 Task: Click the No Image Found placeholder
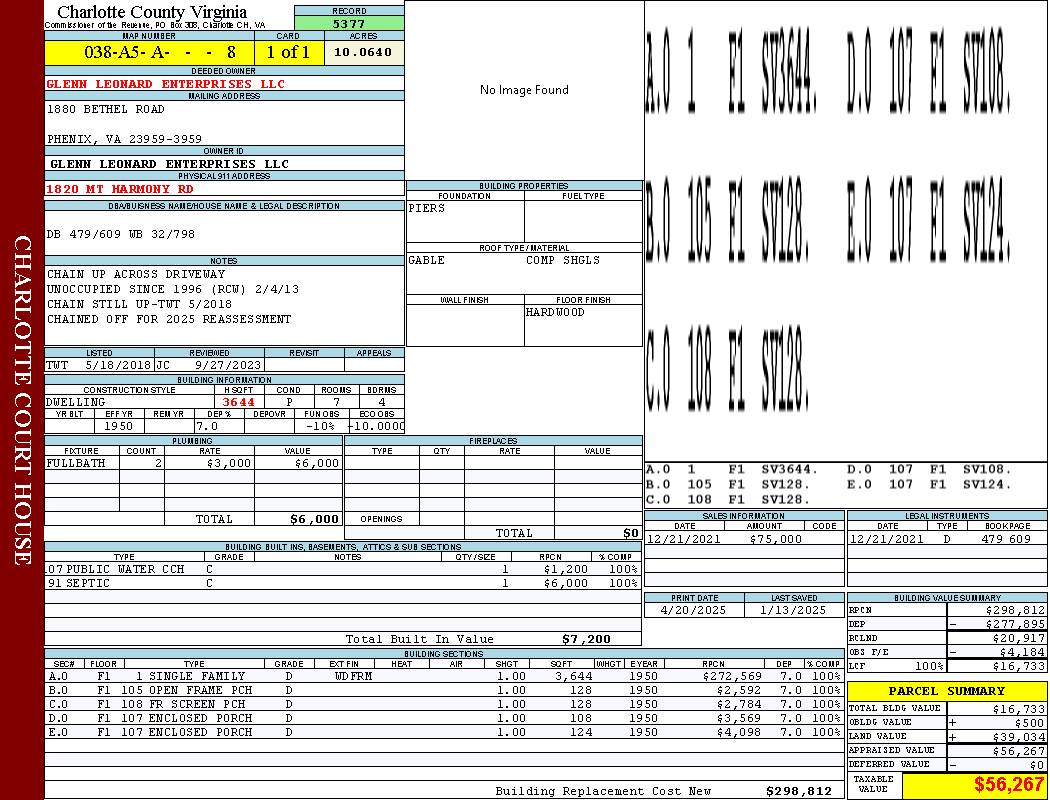524,90
